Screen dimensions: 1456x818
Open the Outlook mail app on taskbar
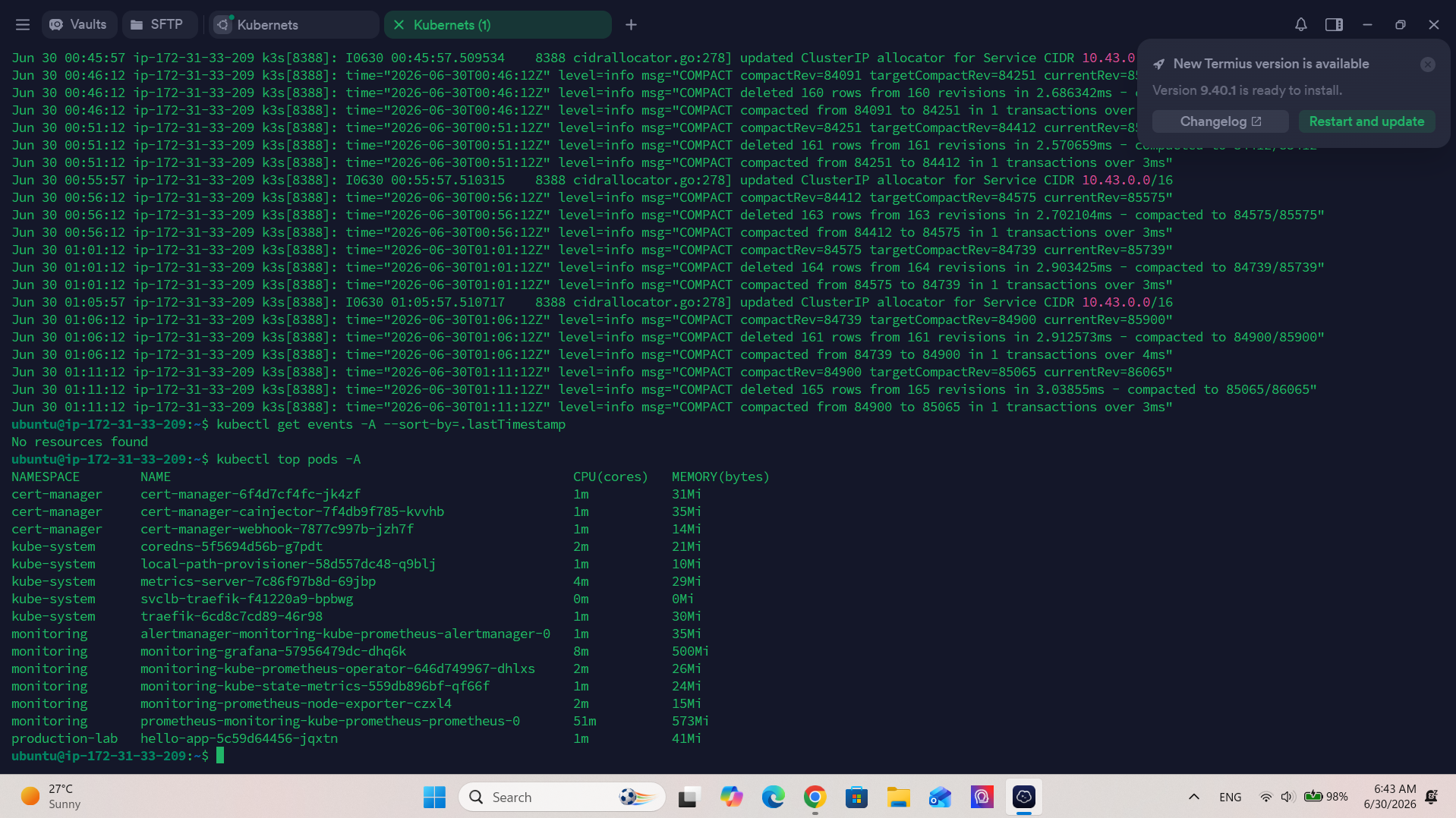[940, 797]
